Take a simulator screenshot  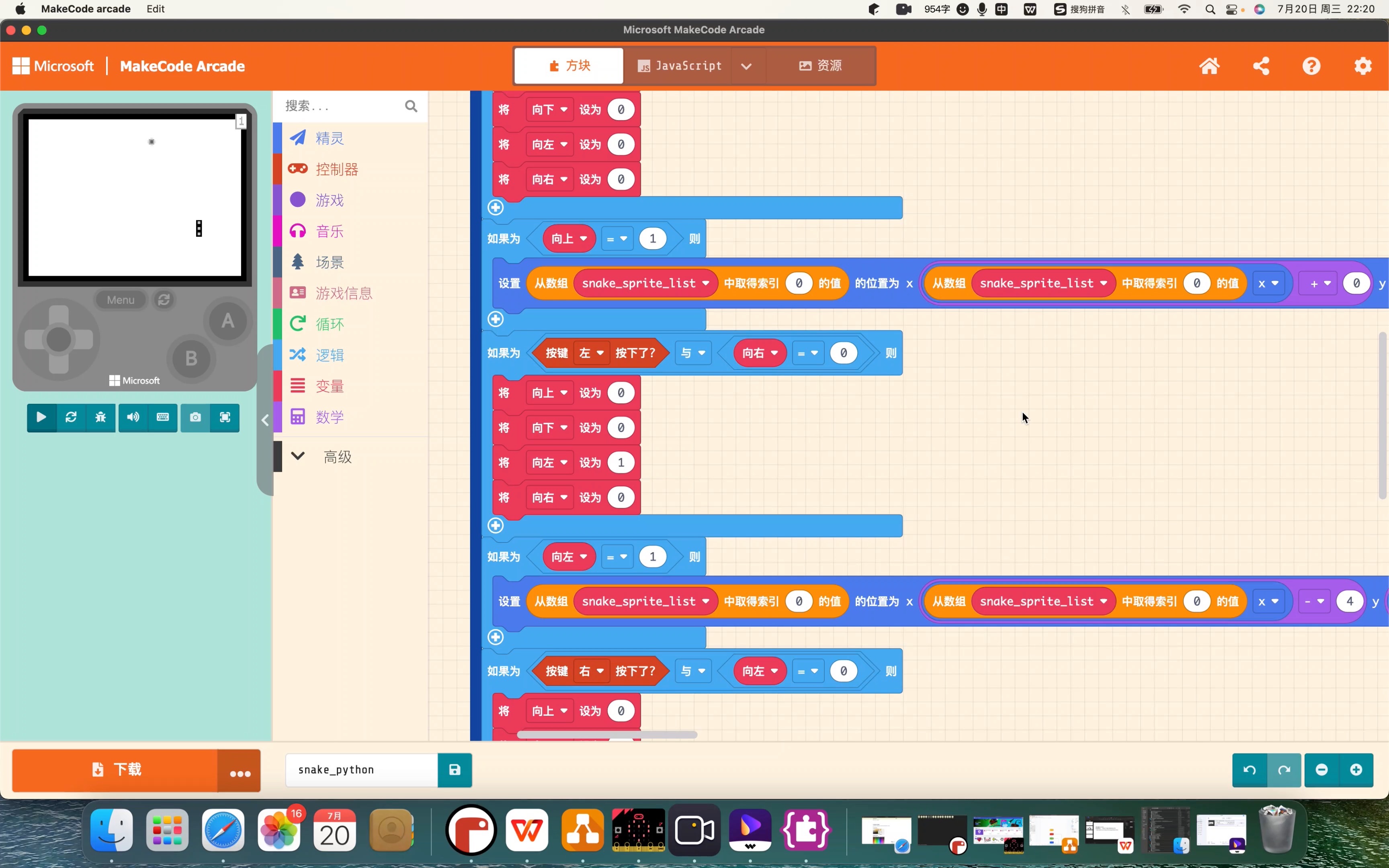click(x=195, y=418)
